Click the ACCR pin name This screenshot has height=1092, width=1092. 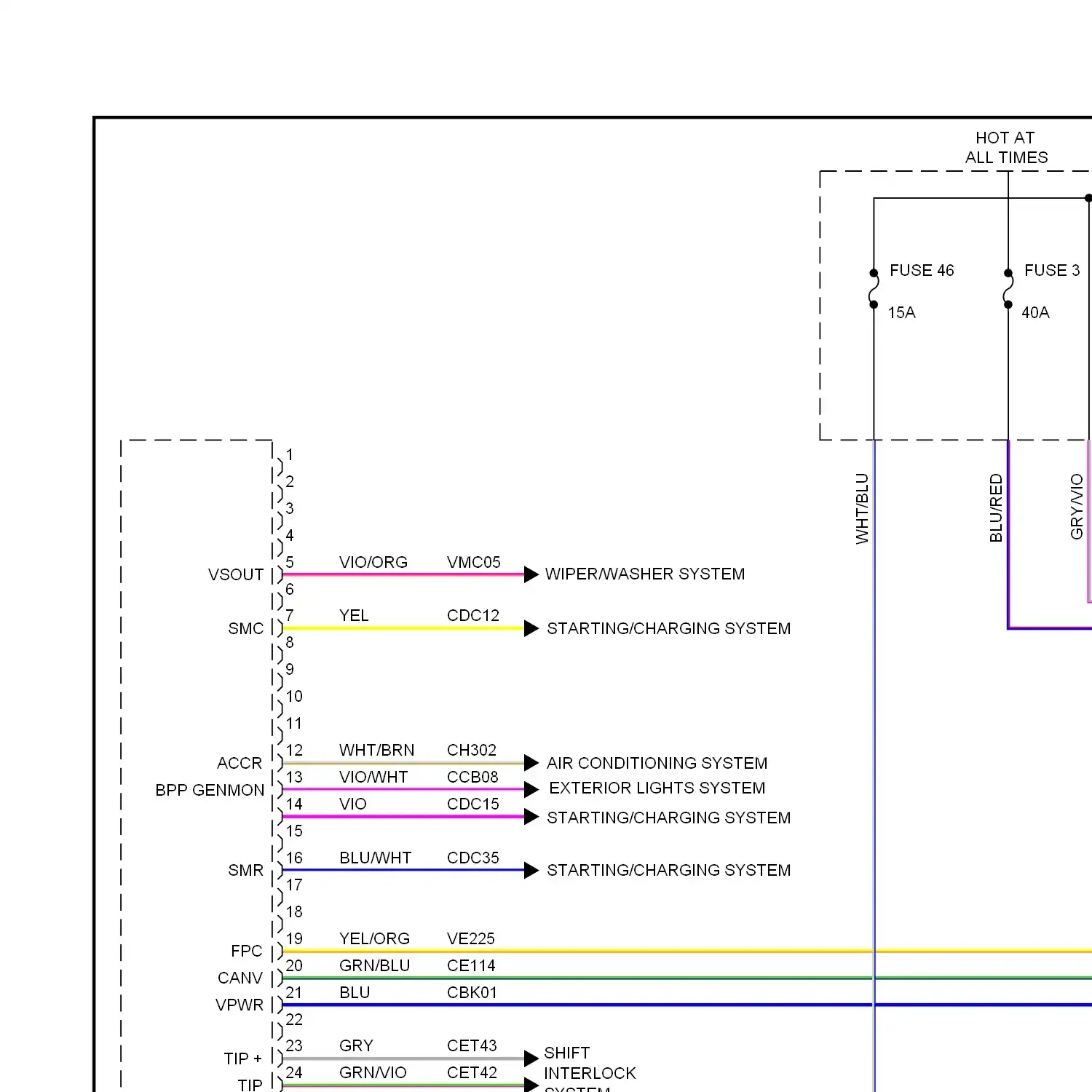[x=240, y=763]
